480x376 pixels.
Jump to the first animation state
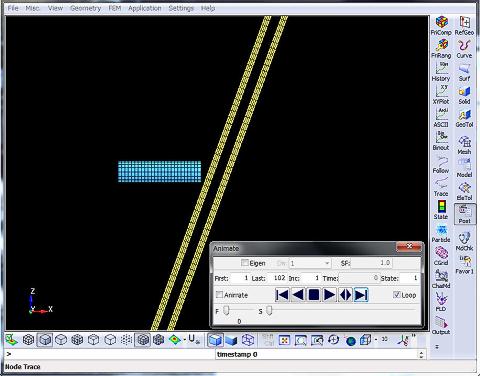(x=282, y=295)
